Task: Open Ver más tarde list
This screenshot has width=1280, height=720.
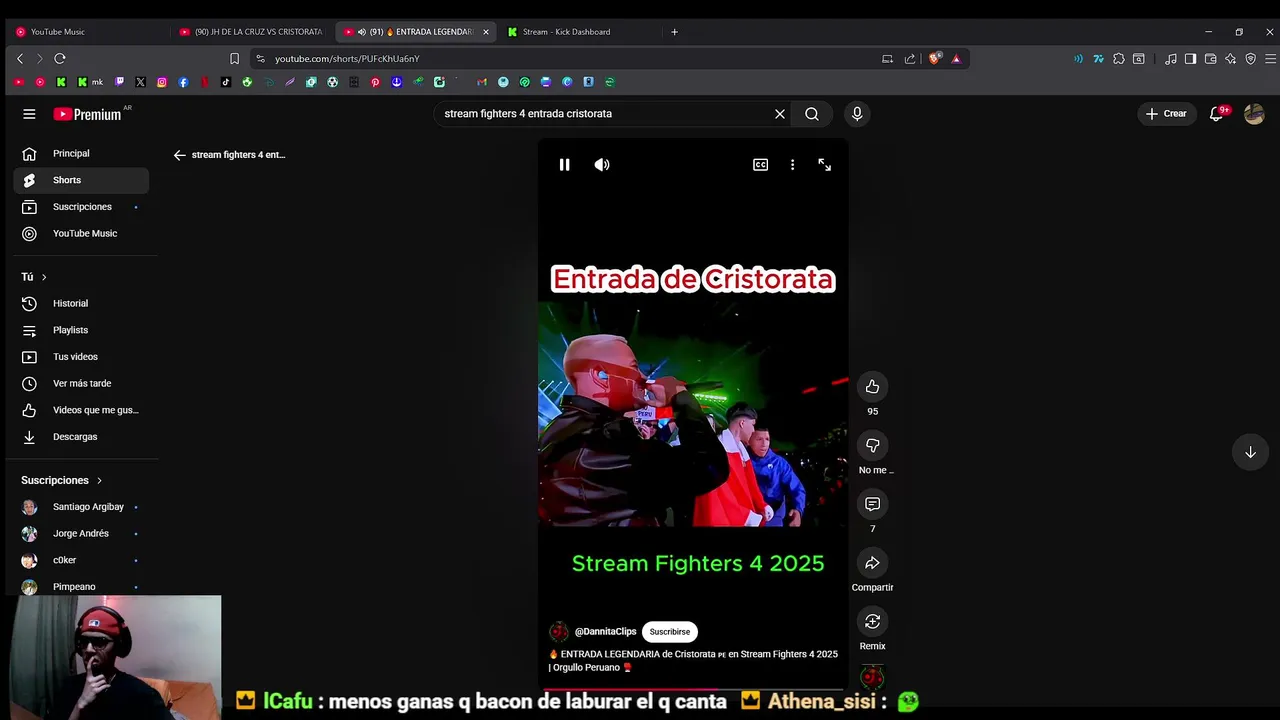Action: tap(81, 384)
